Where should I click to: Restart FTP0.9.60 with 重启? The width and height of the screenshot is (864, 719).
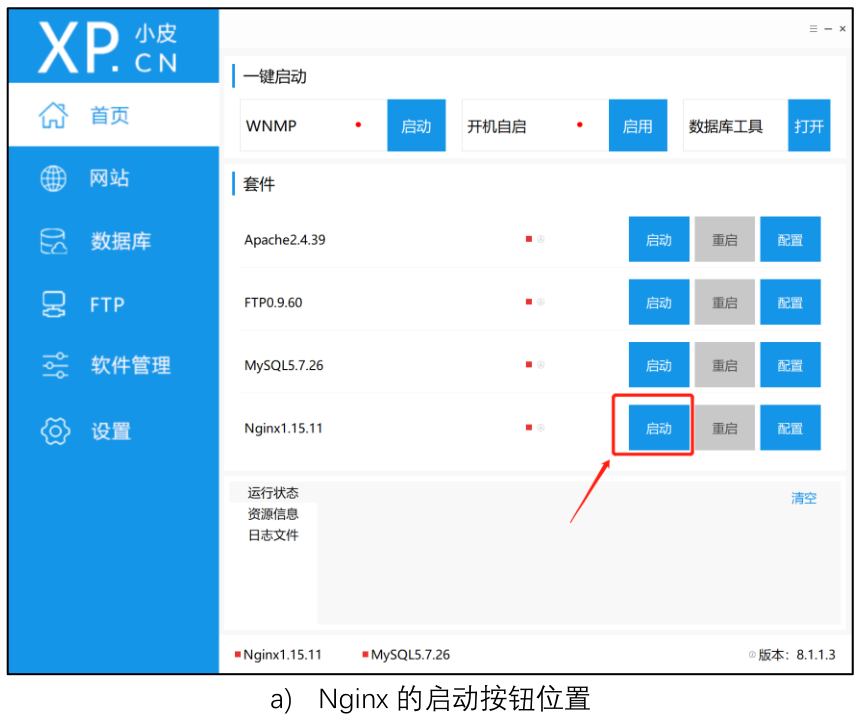(x=724, y=302)
